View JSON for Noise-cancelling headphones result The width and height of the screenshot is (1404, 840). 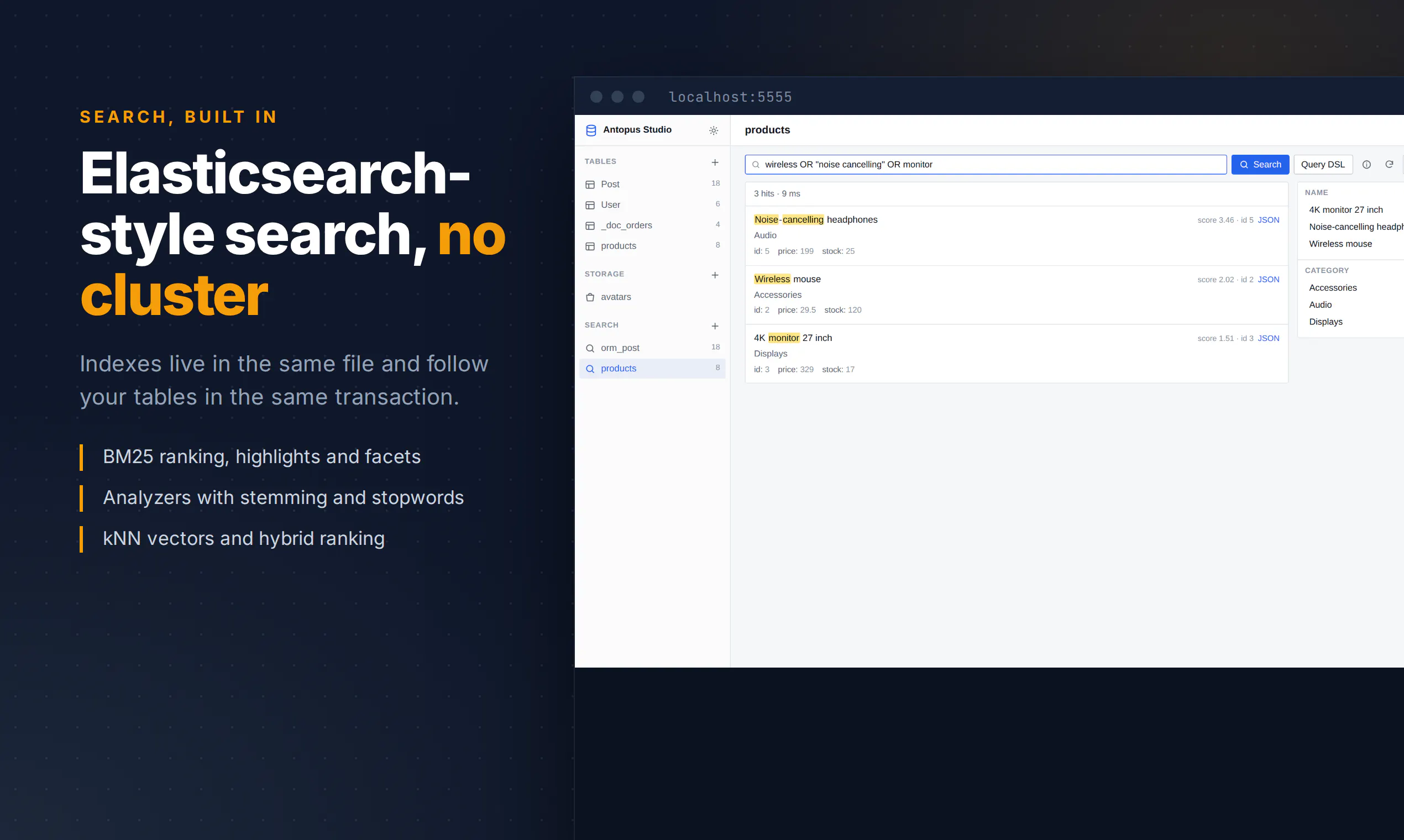(x=1268, y=219)
